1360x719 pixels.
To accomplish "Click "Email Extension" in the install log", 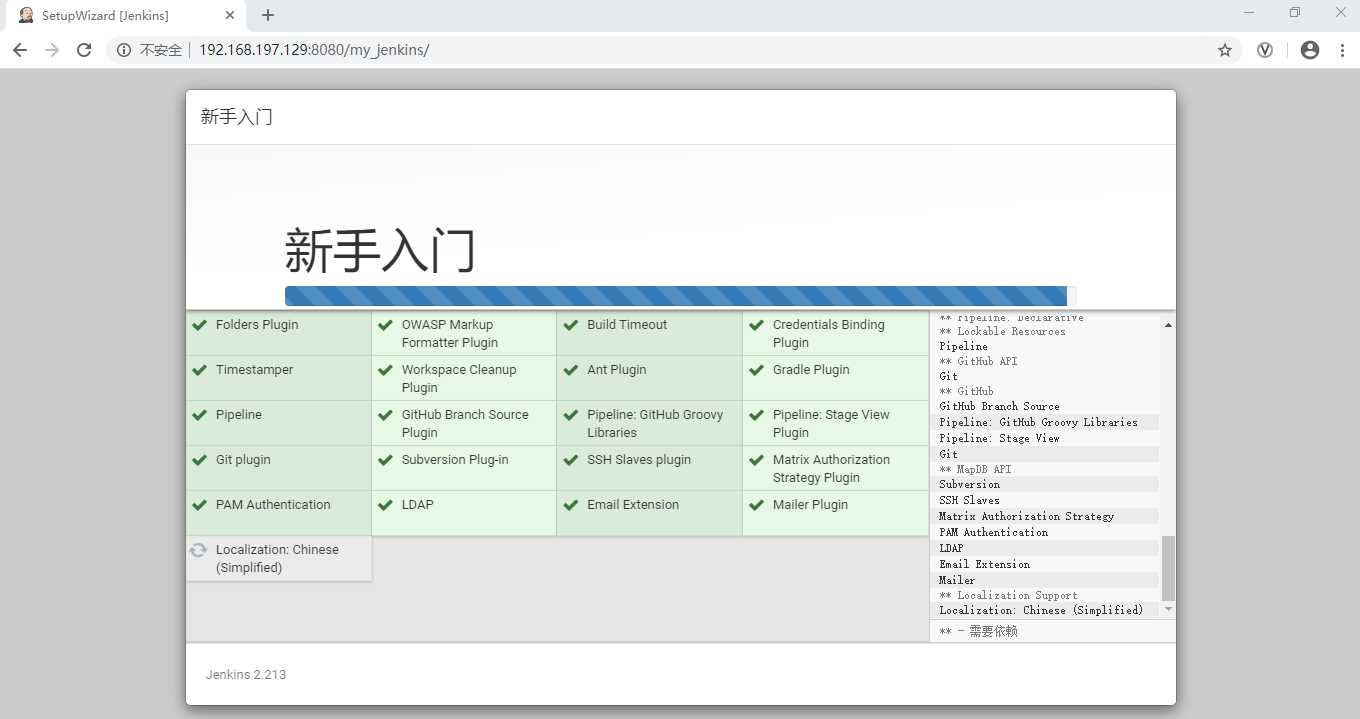I will point(984,564).
